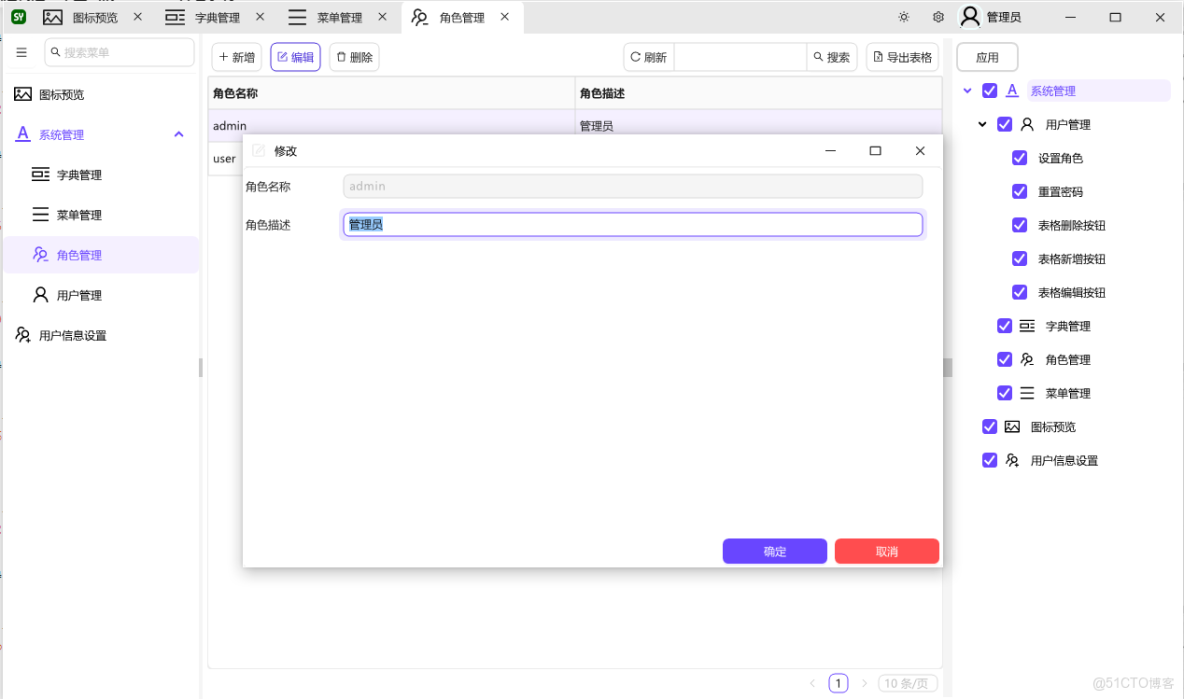Disable the 表格删除按钮 permission

point(1020,225)
